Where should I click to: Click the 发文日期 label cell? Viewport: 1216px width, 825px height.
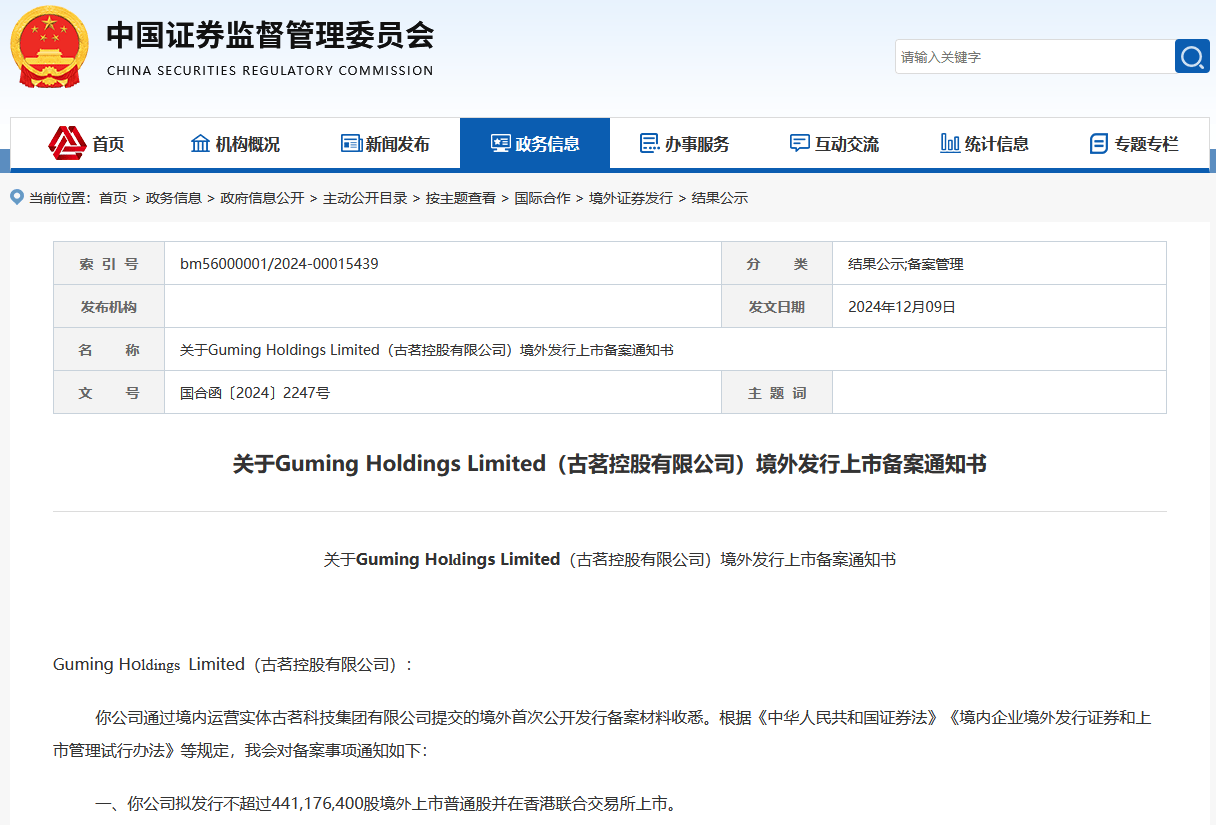pyautogui.click(x=777, y=307)
